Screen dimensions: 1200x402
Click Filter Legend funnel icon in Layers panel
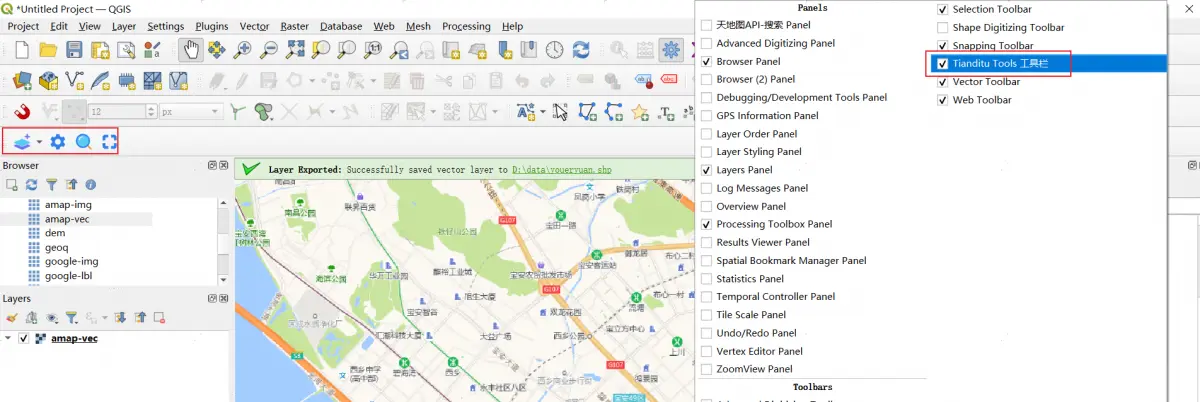tap(71, 317)
